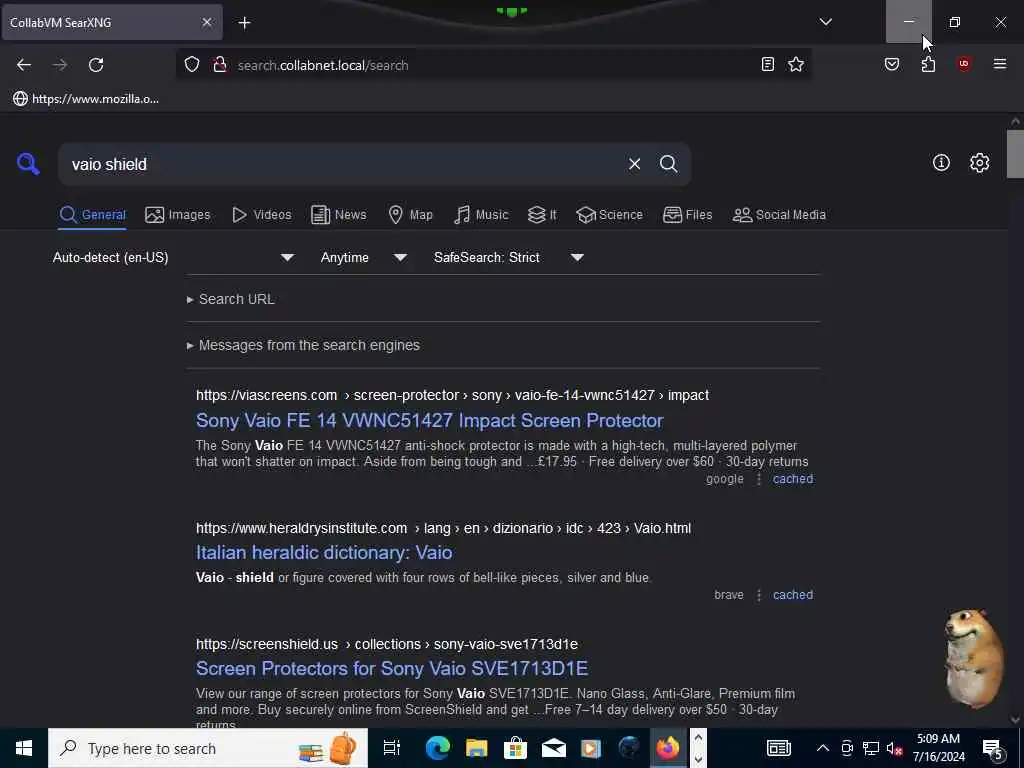The image size is (1024, 768).
Task: Click the insecure connection padlock icon
Action: [220, 65]
